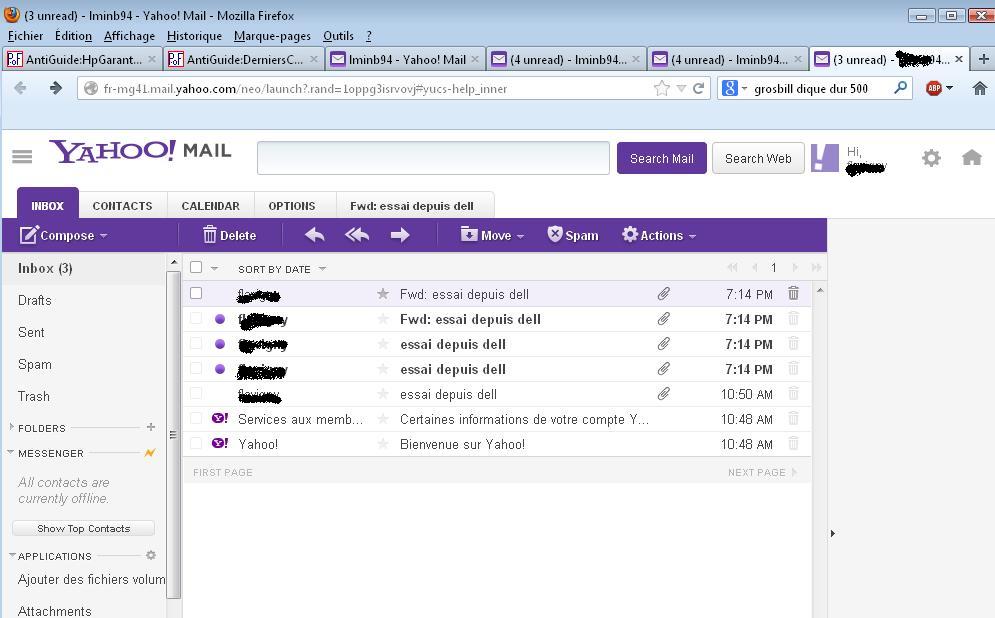
Task: Open the Sent folder
Action: pyautogui.click(x=31, y=332)
